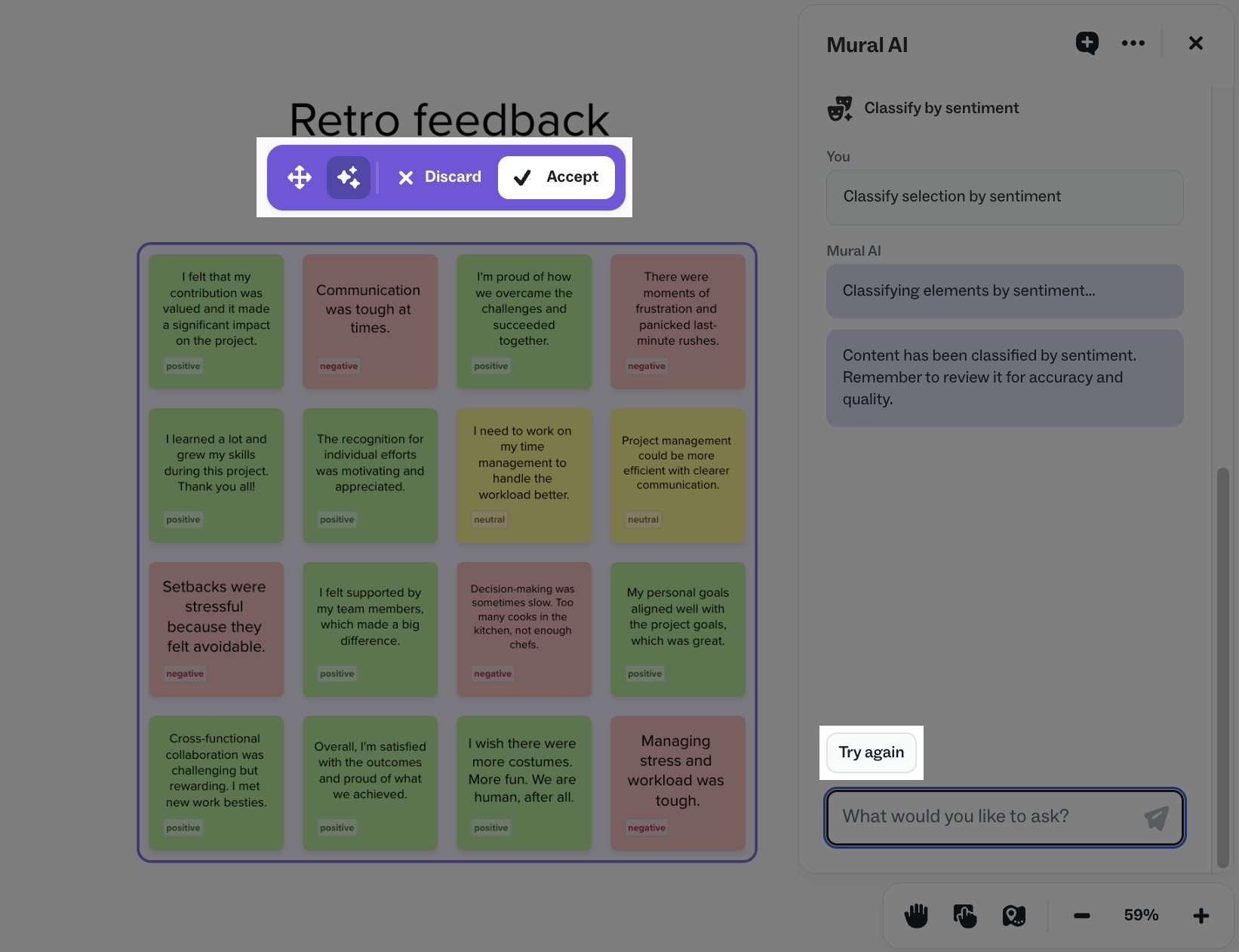1239x952 pixels.
Task: Select 'Managing stress and workload was tough' note
Action: pyautogui.click(x=678, y=783)
